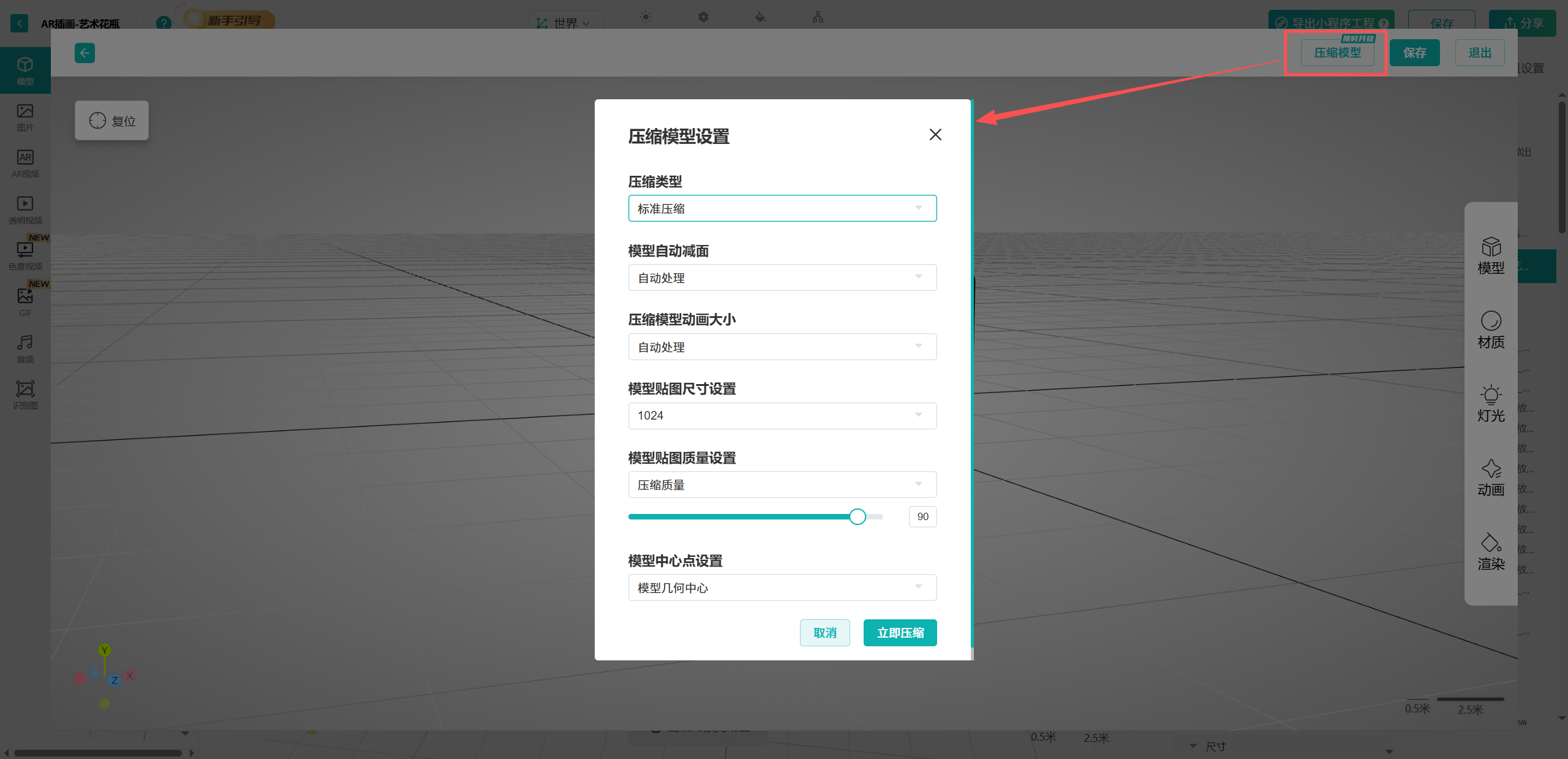Open 压缩模型动画大小 dropdown
Viewport: 1568px width, 759px height.
(782, 347)
